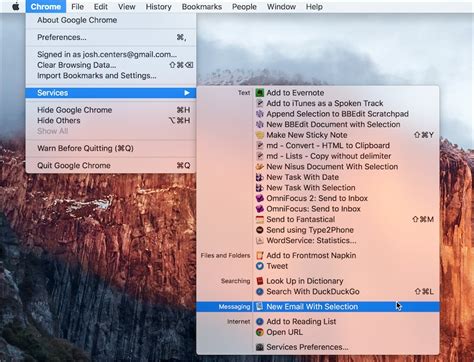474x362 pixels.
Task: Click the Mail icon beside New Email With Selection
Action: click(260, 307)
